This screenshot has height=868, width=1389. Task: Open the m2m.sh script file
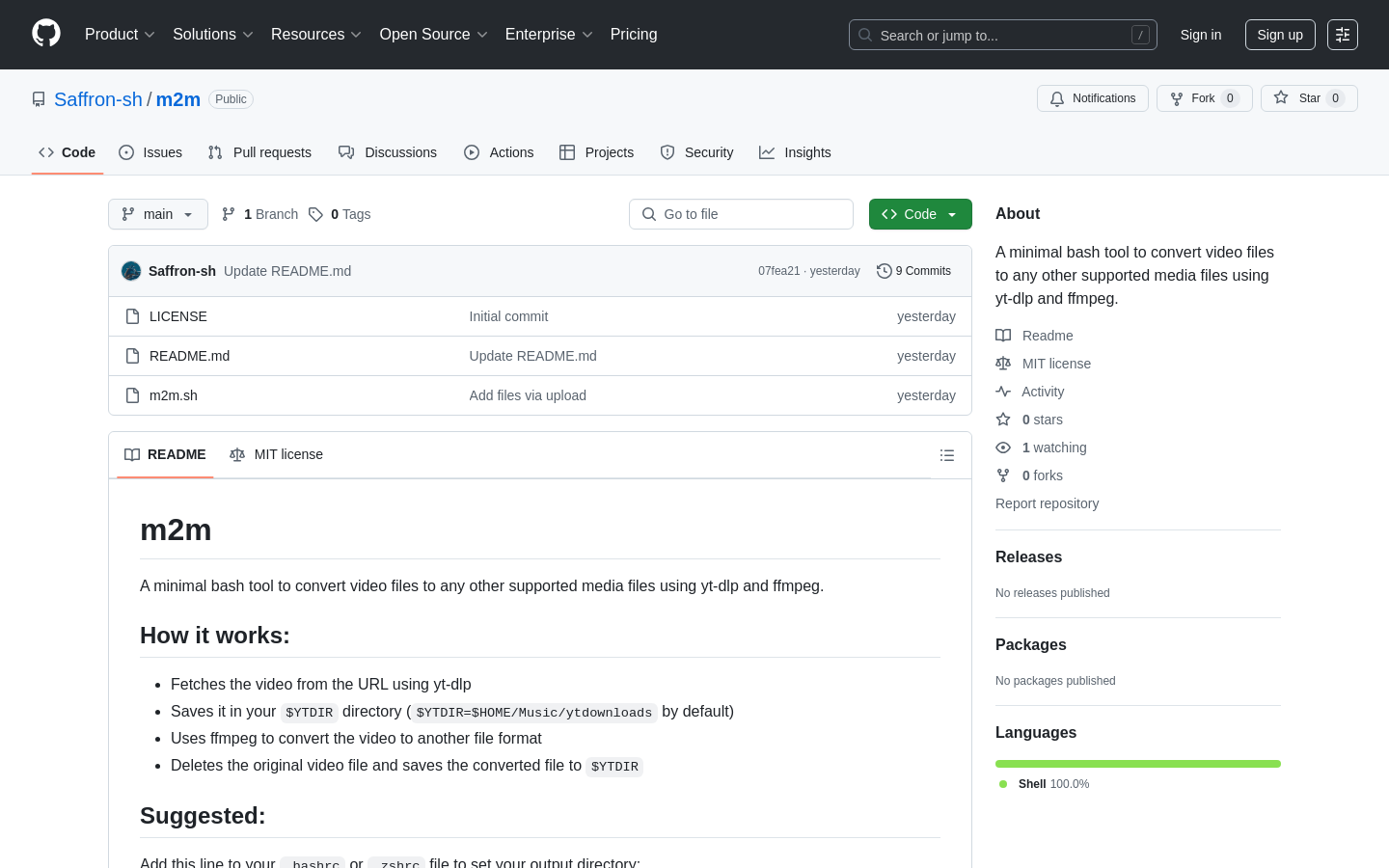pos(174,395)
